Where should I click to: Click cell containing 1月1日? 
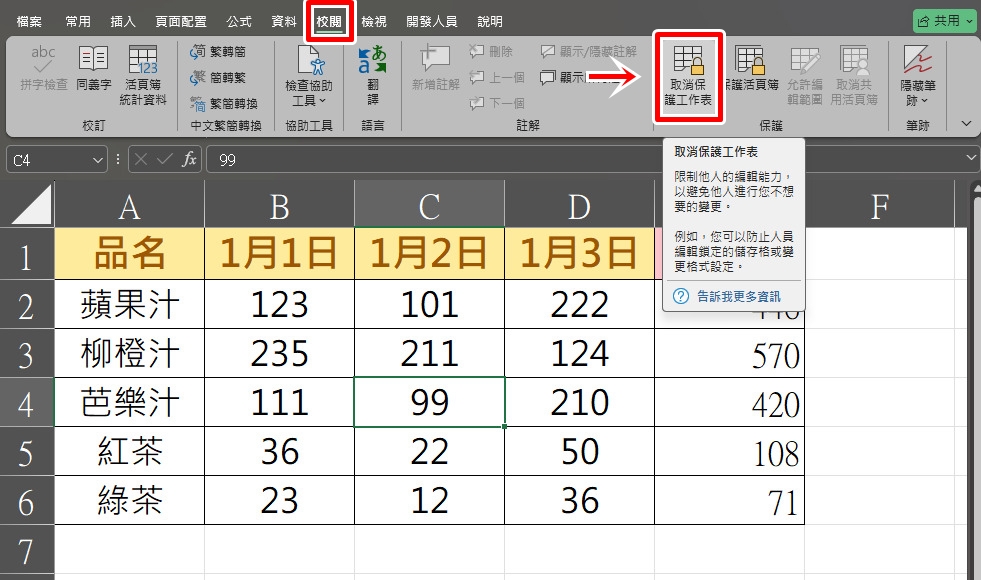[280, 253]
